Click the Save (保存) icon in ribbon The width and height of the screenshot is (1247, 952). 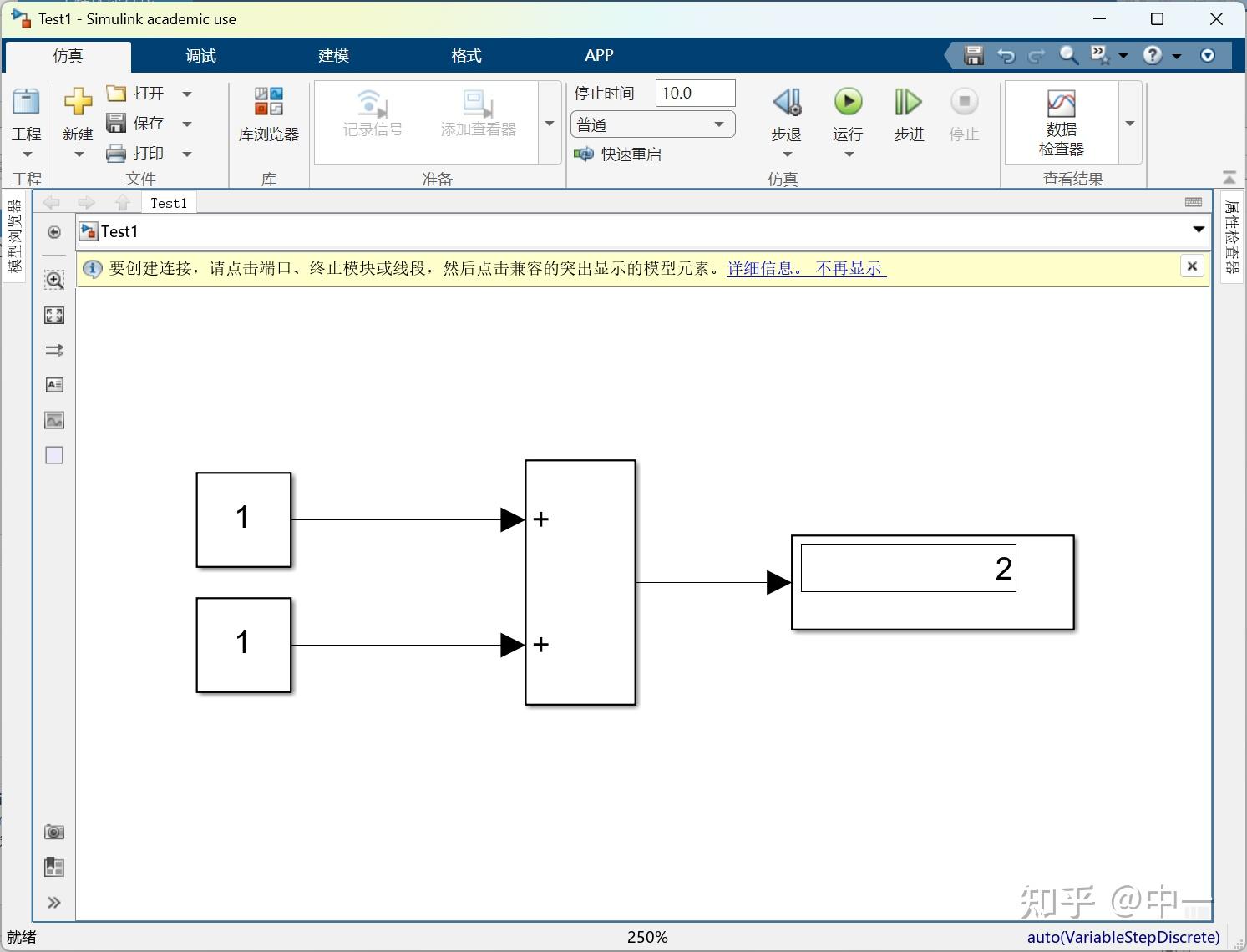click(116, 123)
